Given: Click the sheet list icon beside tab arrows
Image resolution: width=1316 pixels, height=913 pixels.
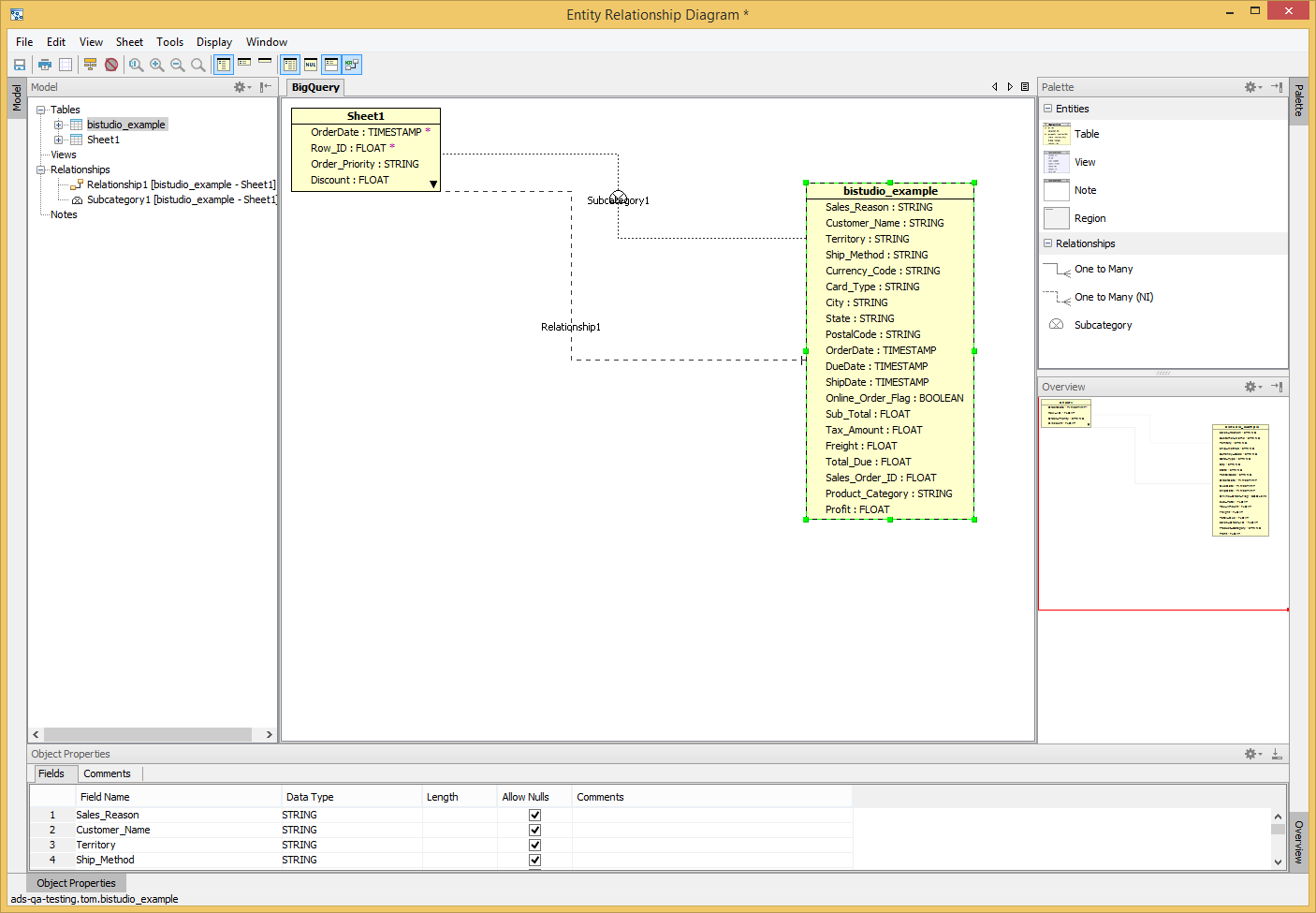Looking at the screenshot, I should [1025, 87].
